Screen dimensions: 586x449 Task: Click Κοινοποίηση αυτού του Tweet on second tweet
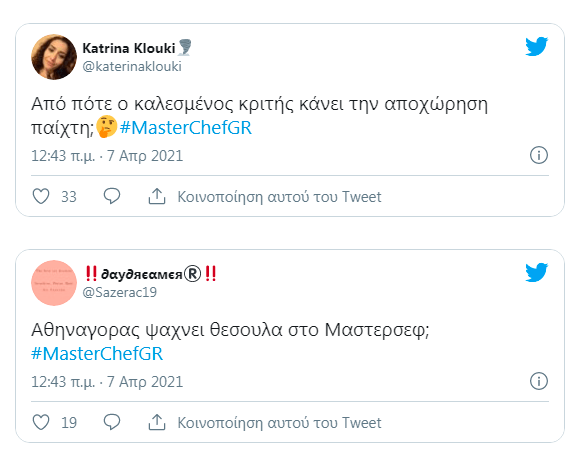pos(279,423)
